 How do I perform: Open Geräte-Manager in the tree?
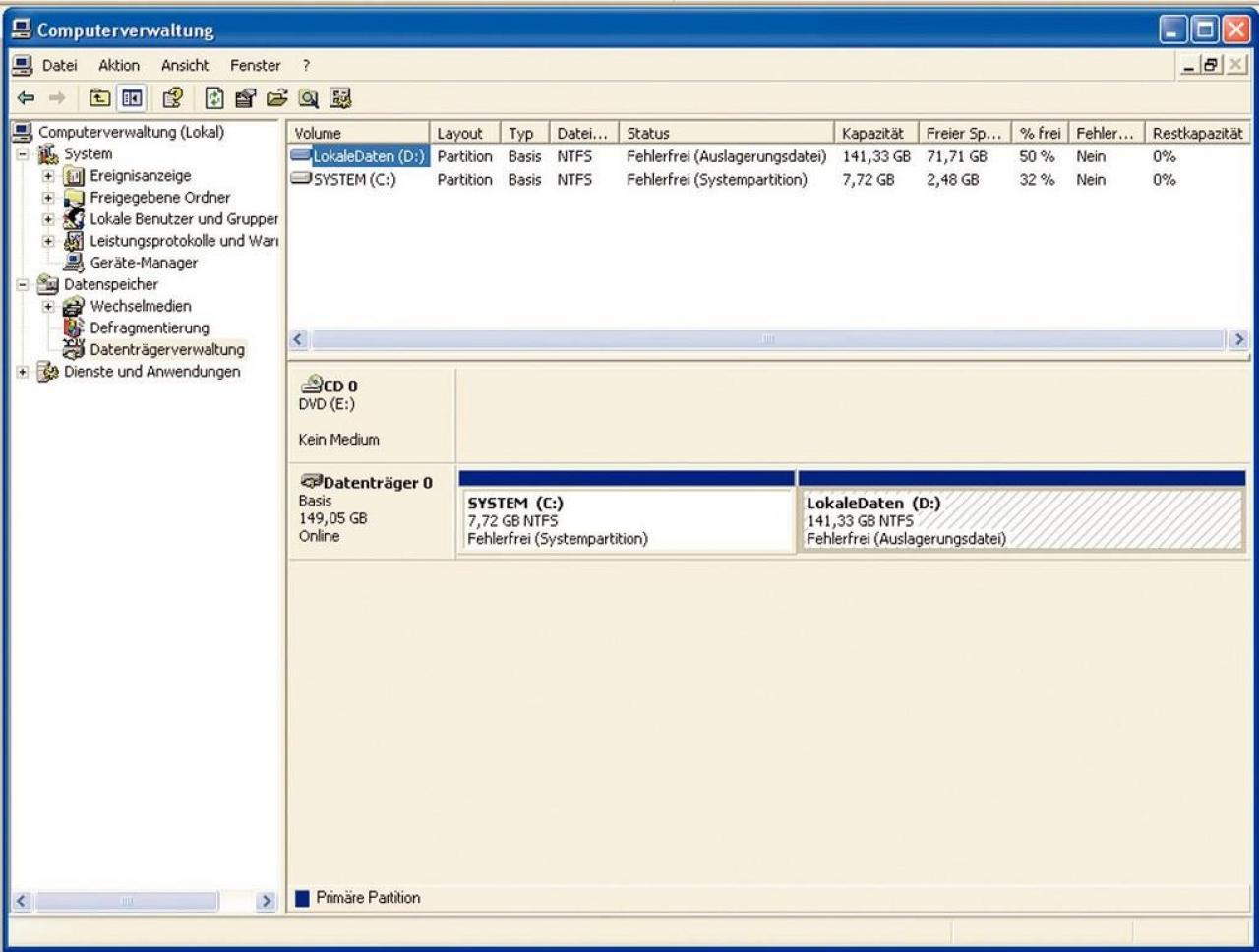pos(144,263)
